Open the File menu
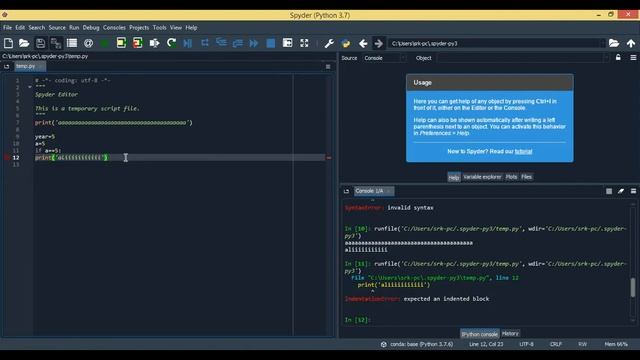Viewport: 640px width, 360px height. 7,28
